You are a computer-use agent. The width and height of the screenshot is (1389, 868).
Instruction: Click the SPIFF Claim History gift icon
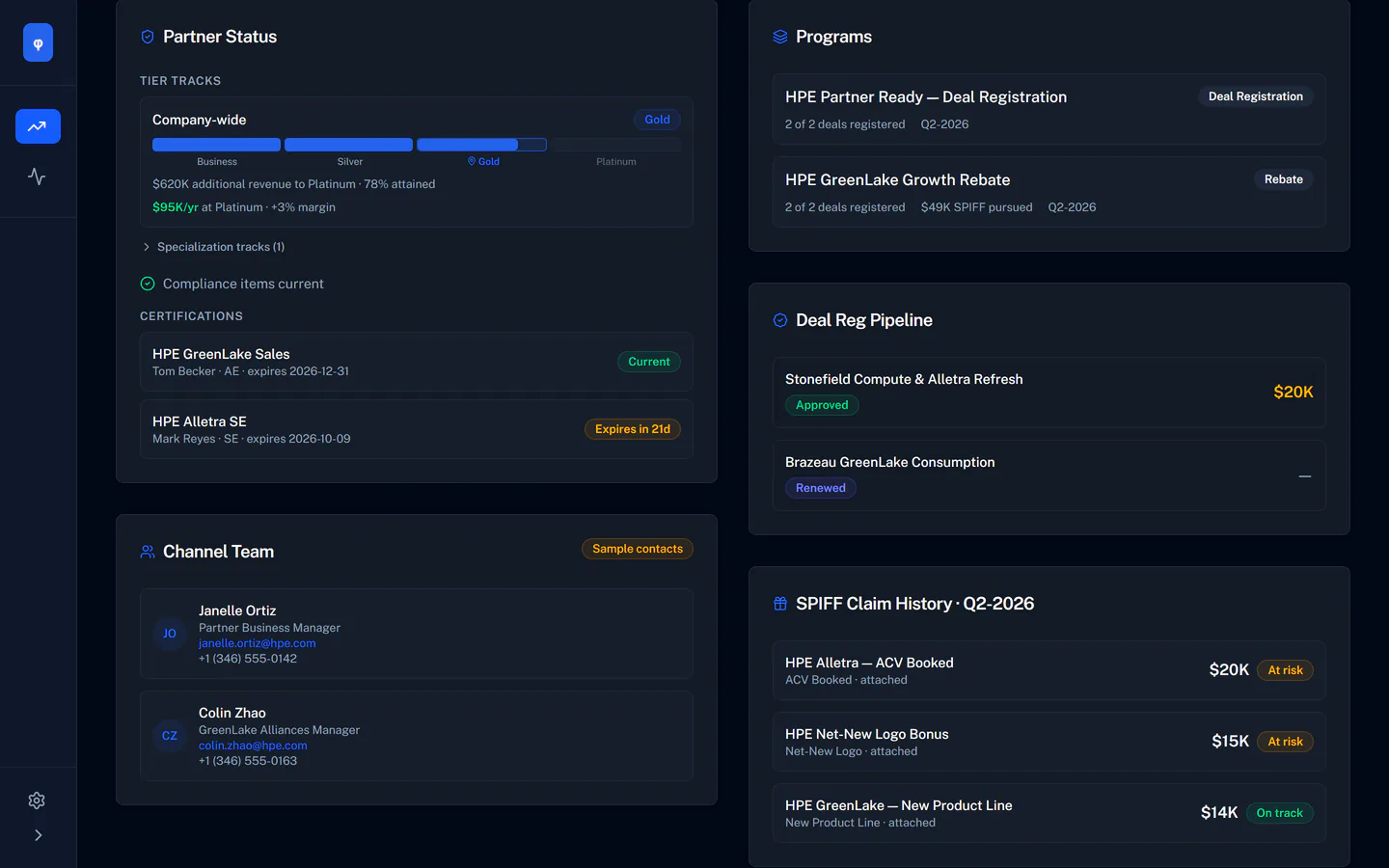tap(780, 604)
